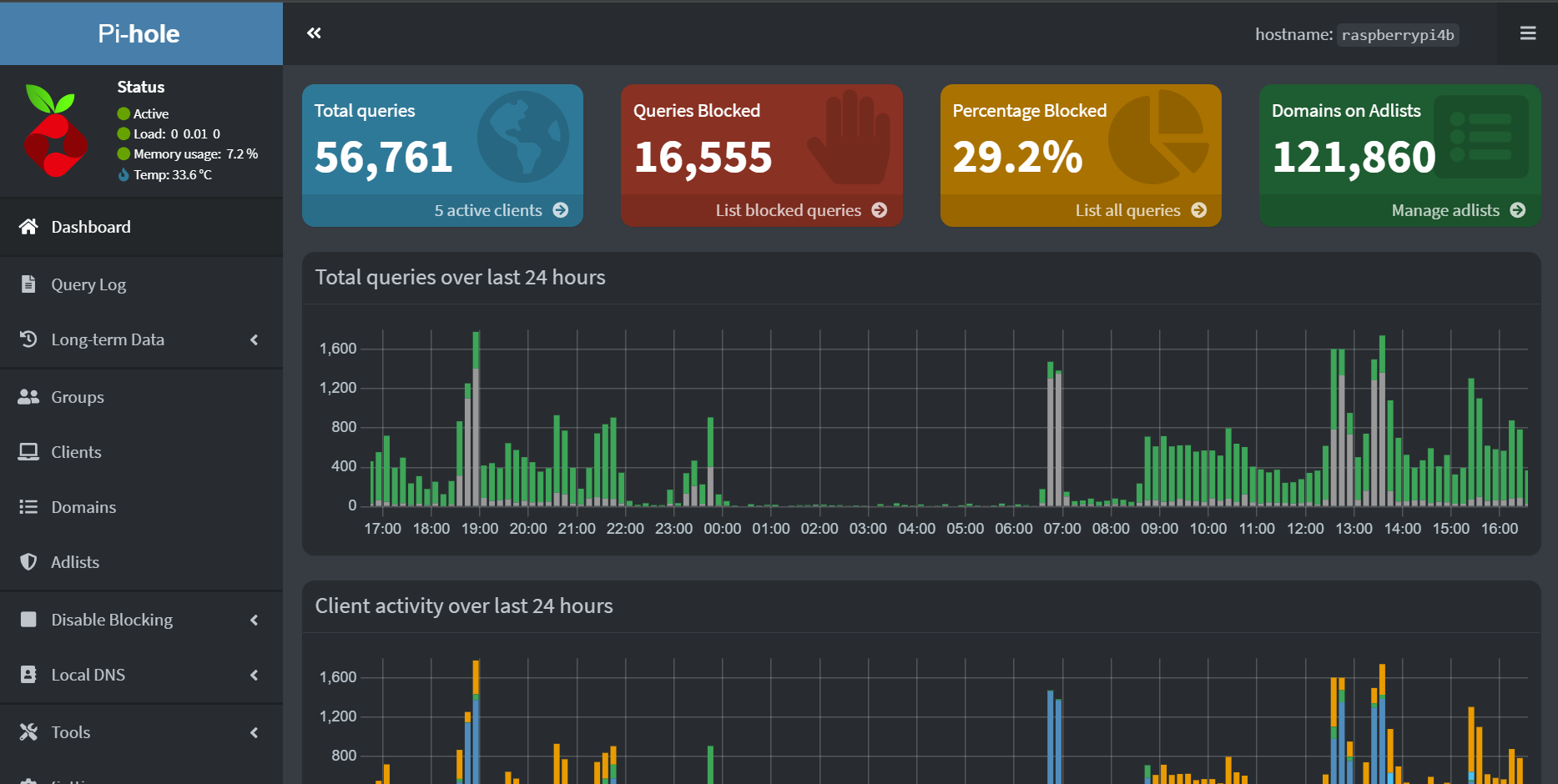Viewport: 1558px width, 784px height.
Task: Click the Clients laptop icon
Action: click(28, 452)
